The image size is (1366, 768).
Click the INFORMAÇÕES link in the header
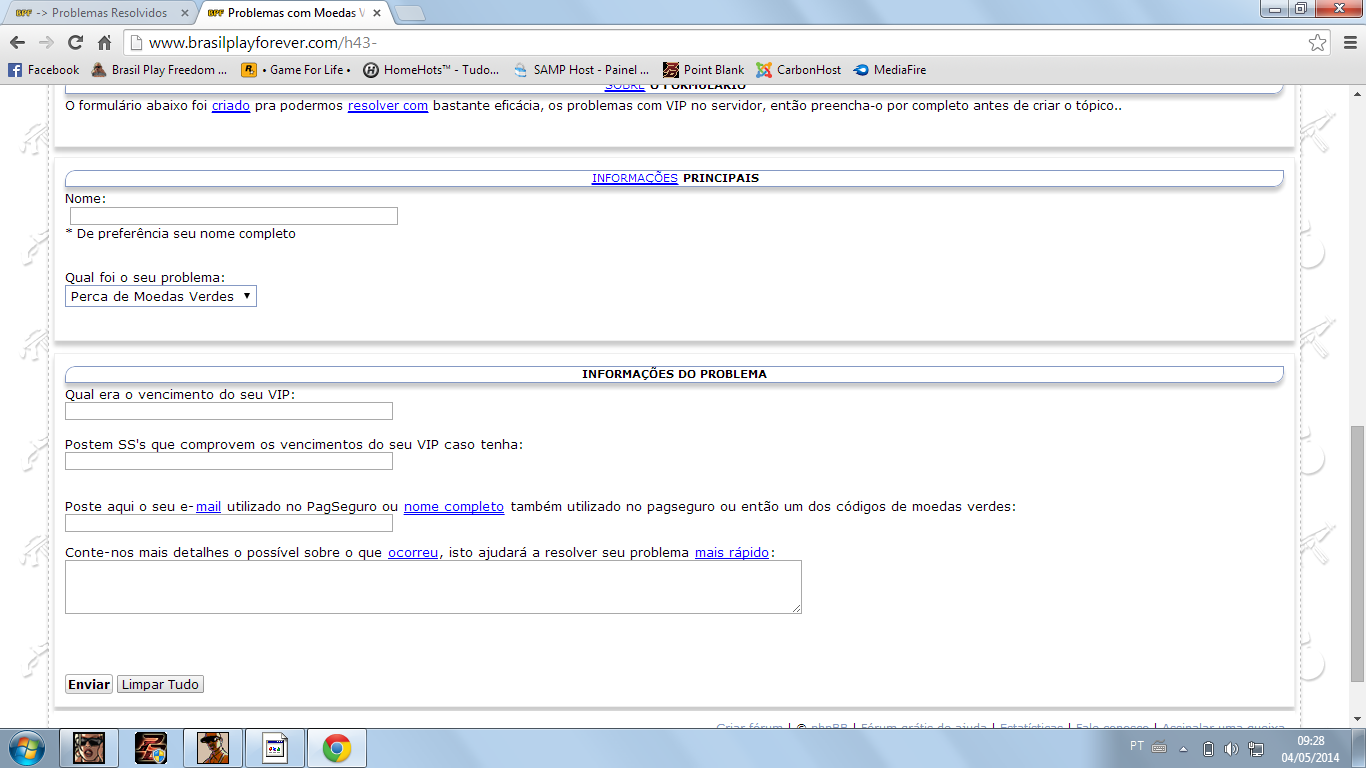pos(635,178)
